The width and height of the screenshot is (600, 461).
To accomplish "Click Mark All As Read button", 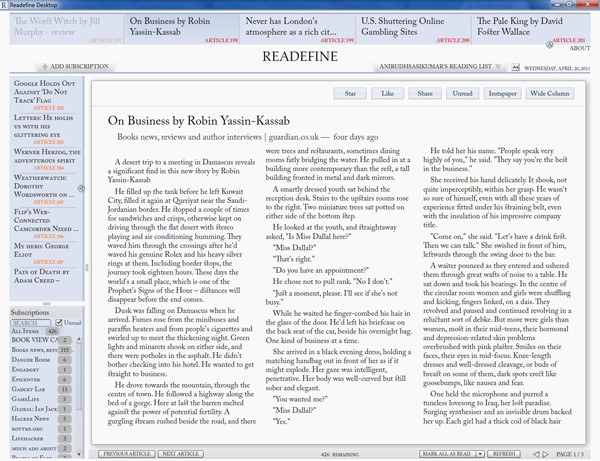I will tap(448, 454).
